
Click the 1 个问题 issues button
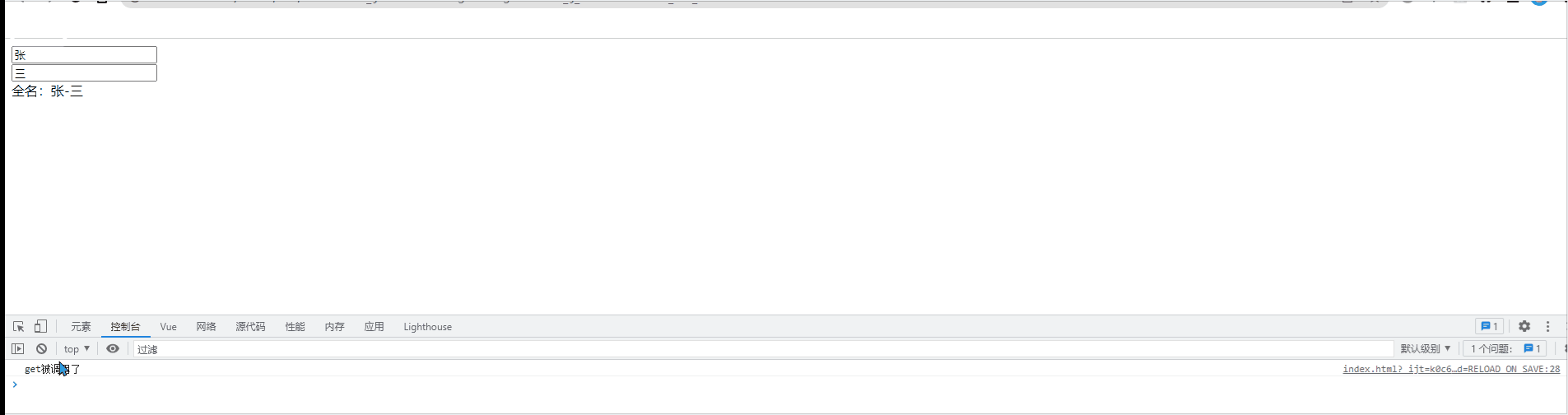tap(1505, 349)
